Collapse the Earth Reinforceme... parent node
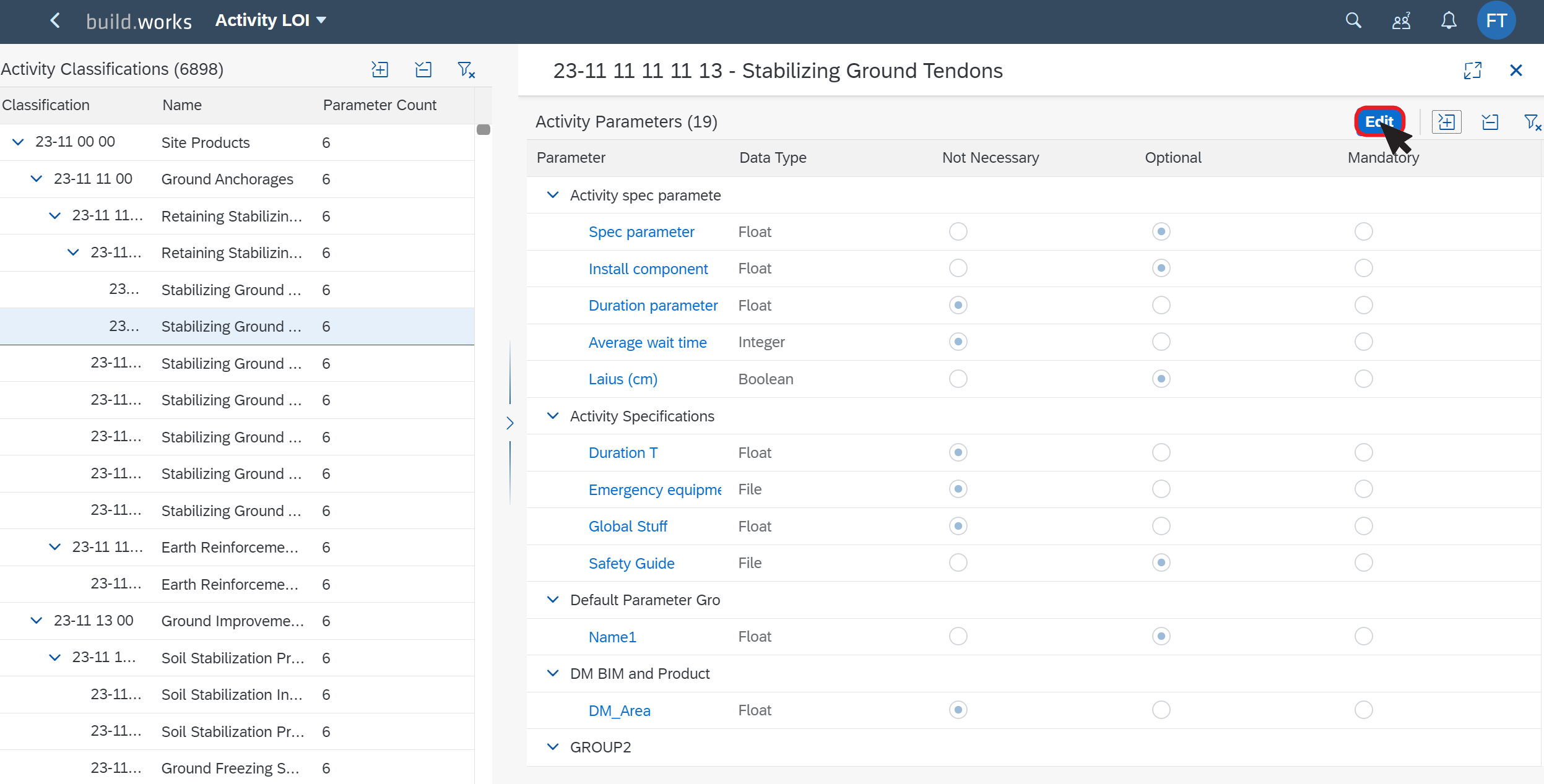Viewport: 1544px width, 784px height. pyautogui.click(x=54, y=547)
